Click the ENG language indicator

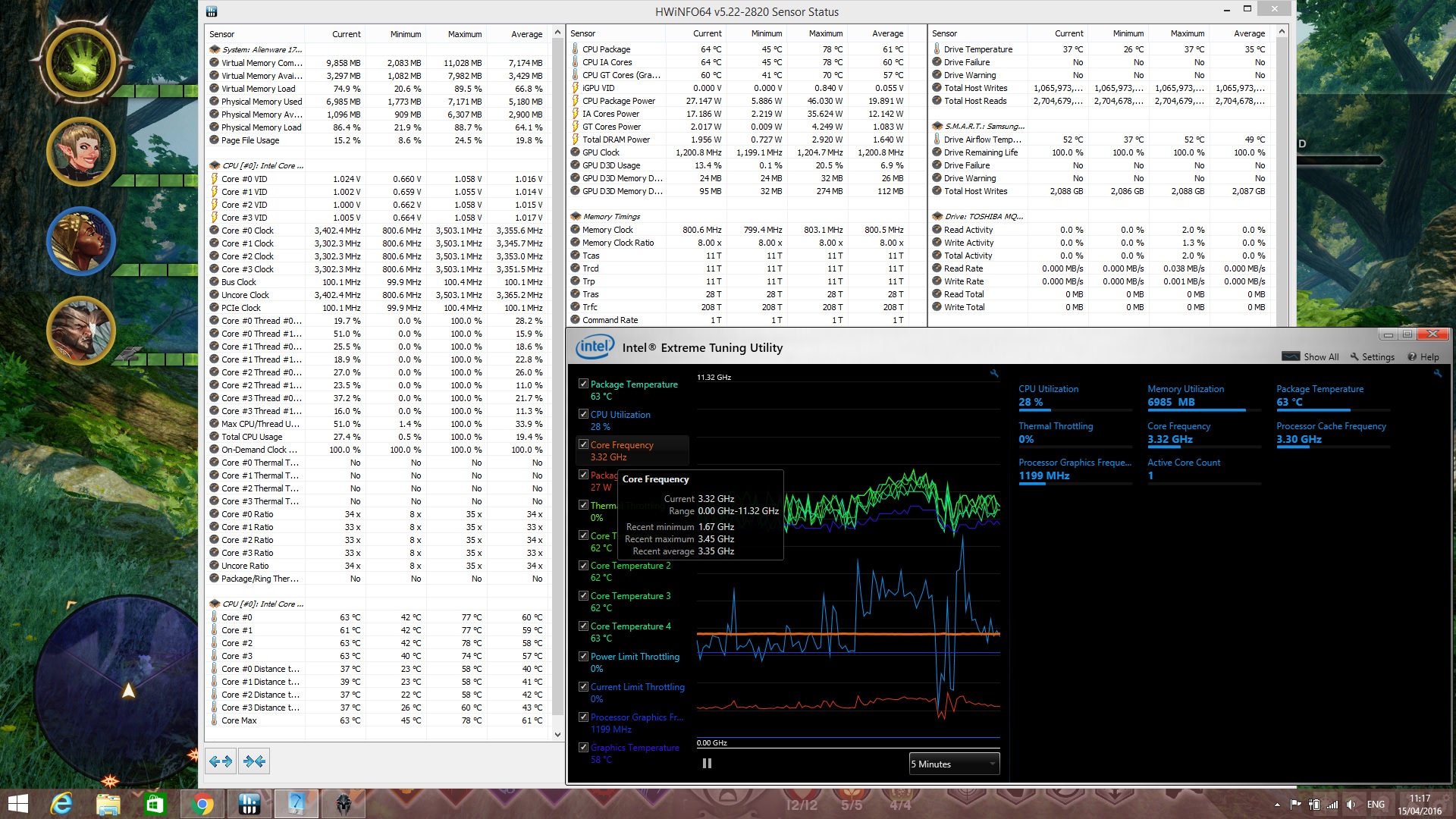(1376, 805)
